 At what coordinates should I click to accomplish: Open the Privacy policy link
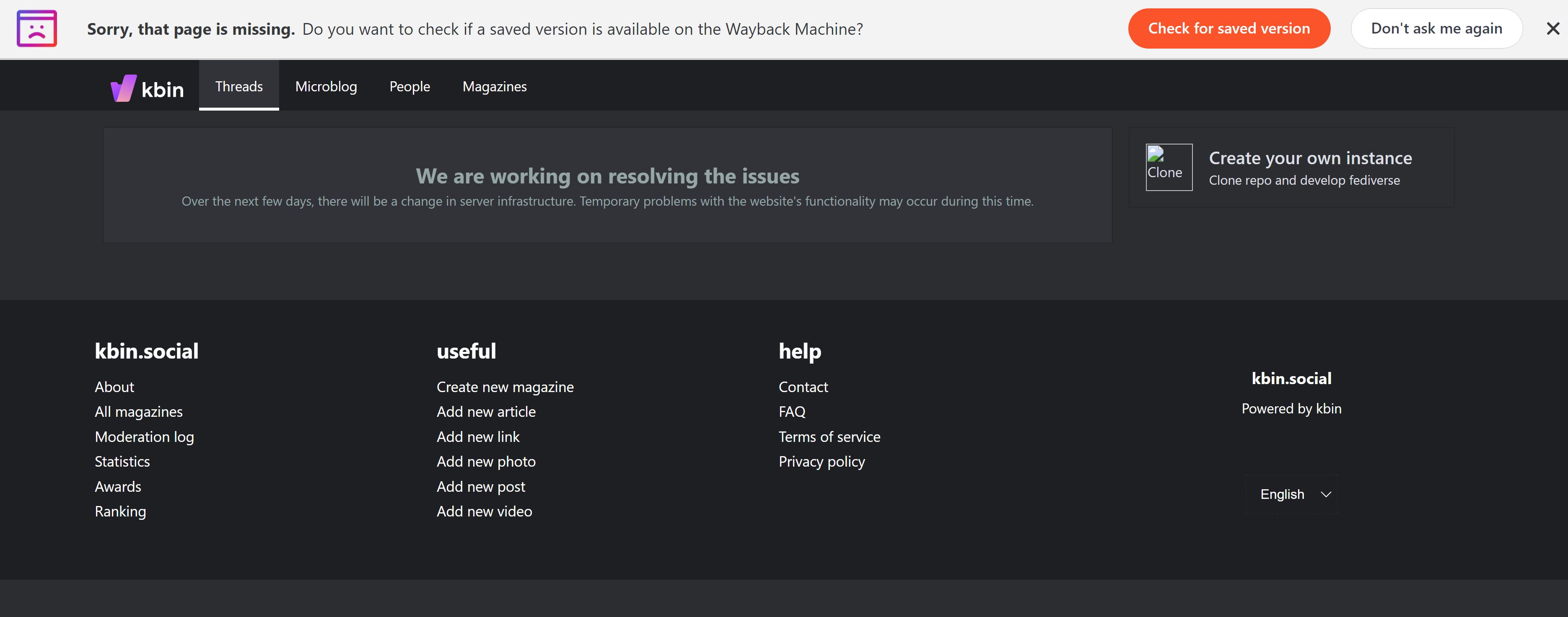821,462
